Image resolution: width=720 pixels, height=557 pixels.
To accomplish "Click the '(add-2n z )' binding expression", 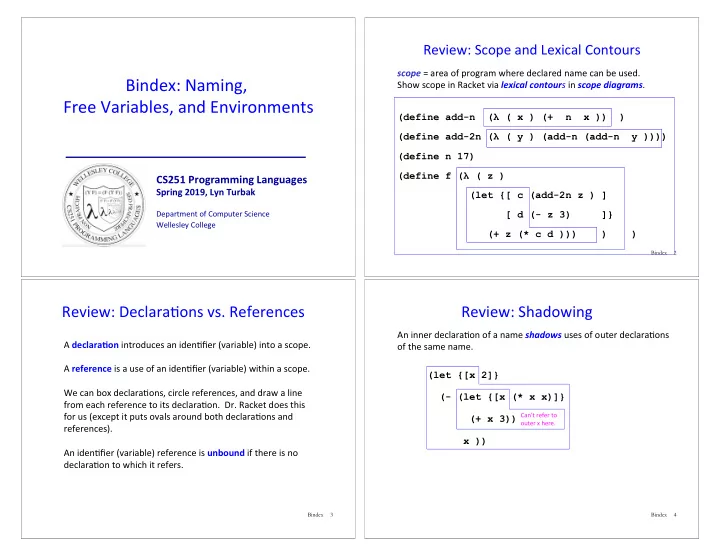I will pyautogui.click(x=562, y=195).
